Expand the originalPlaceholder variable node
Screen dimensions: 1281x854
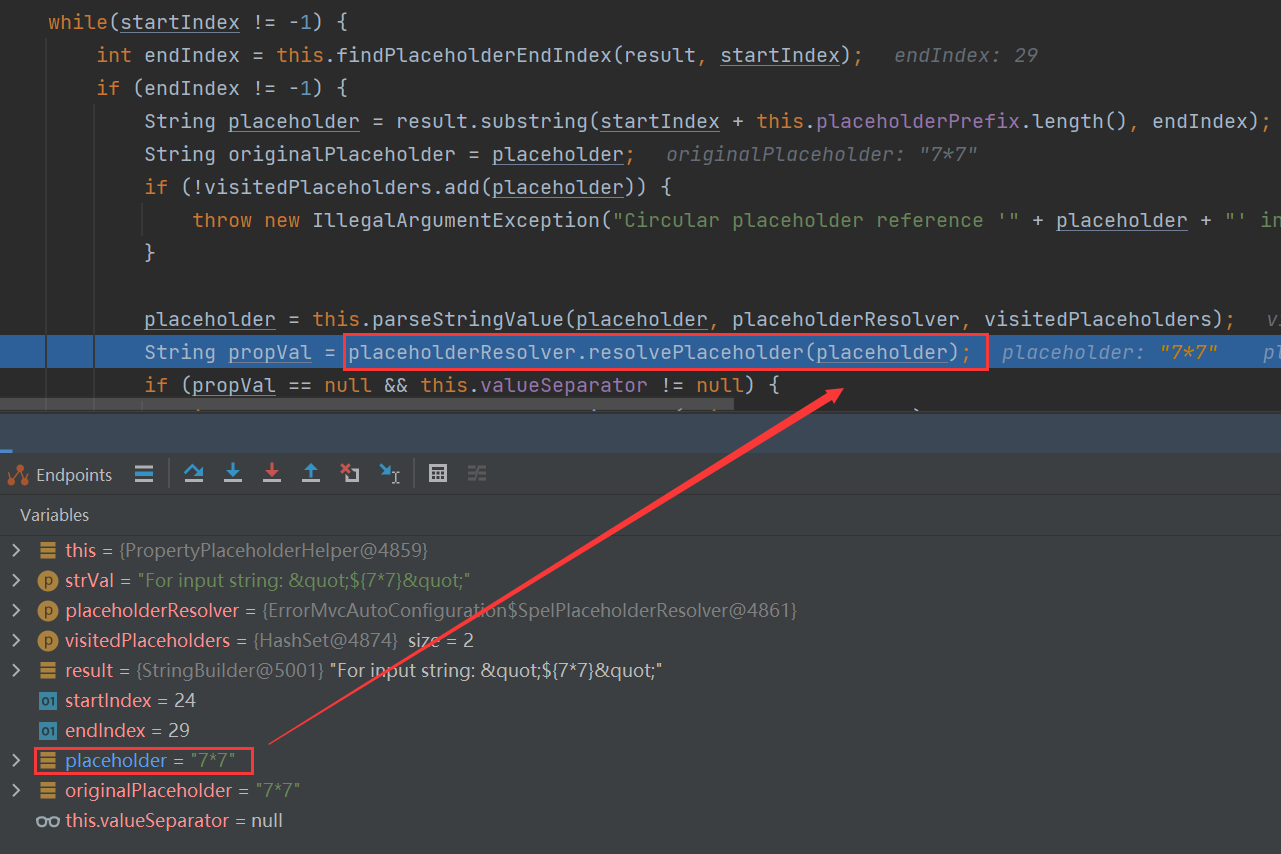click(x=14, y=790)
